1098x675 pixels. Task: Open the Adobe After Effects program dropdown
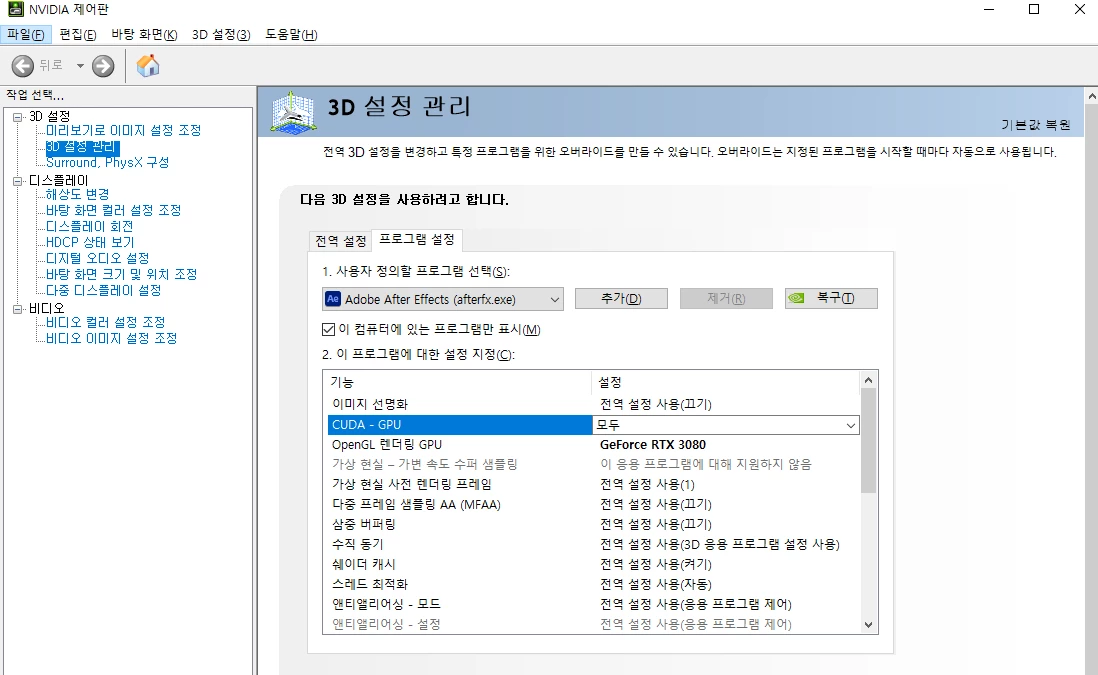(443, 299)
